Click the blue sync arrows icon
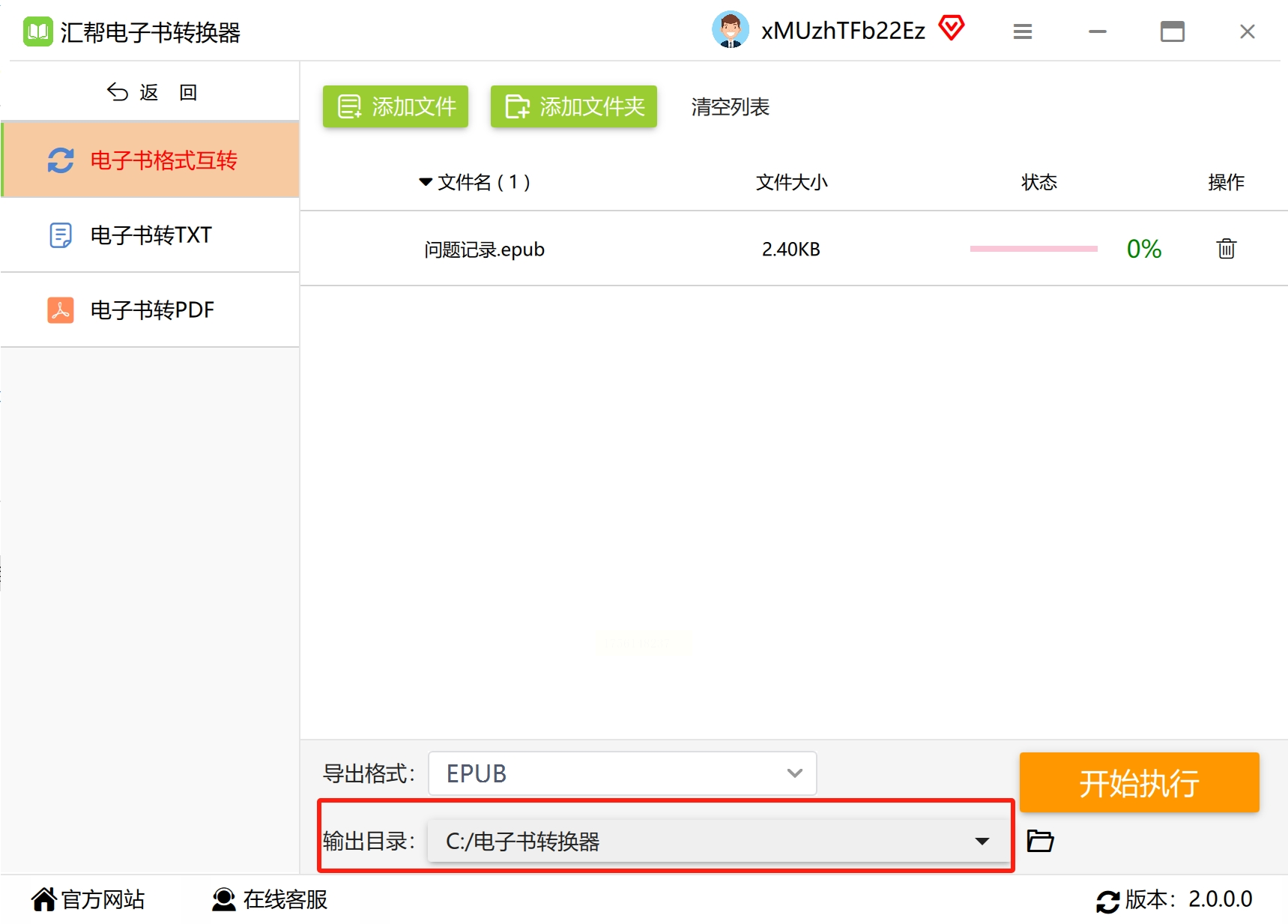1288x924 pixels. pos(61,160)
